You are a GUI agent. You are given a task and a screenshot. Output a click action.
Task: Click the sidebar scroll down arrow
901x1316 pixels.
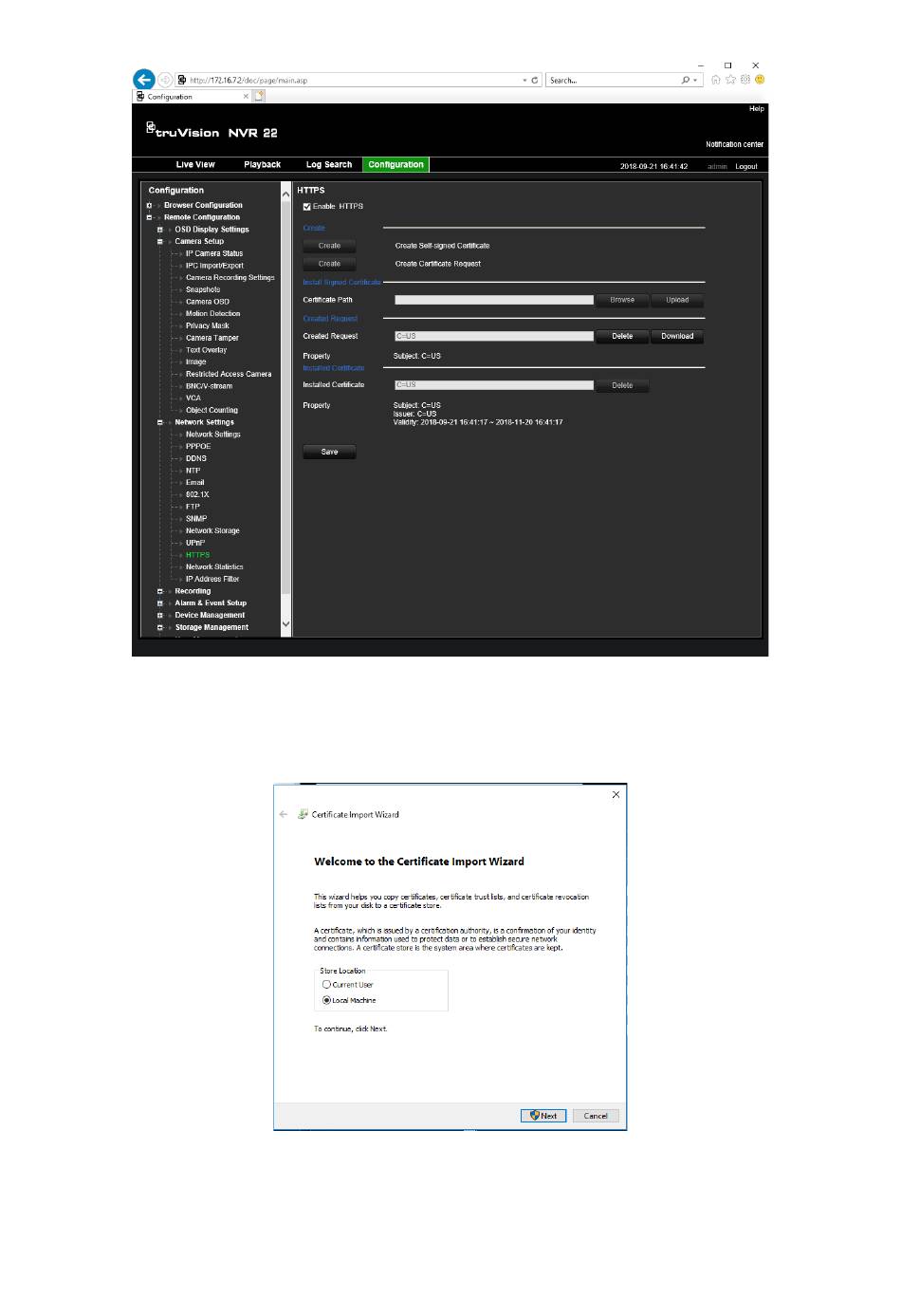tap(286, 624)
